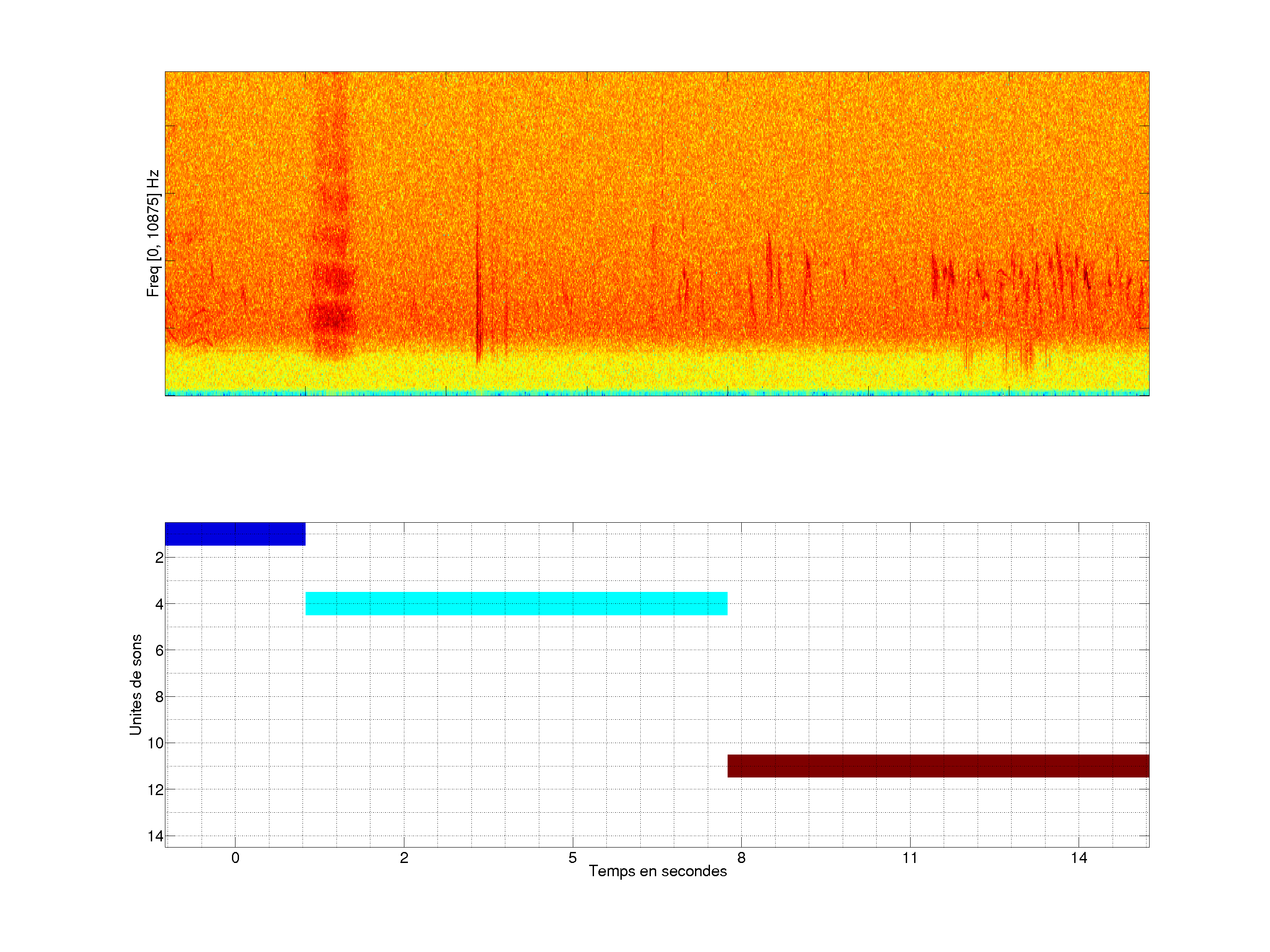Click x-axis tick label 0

235,858
